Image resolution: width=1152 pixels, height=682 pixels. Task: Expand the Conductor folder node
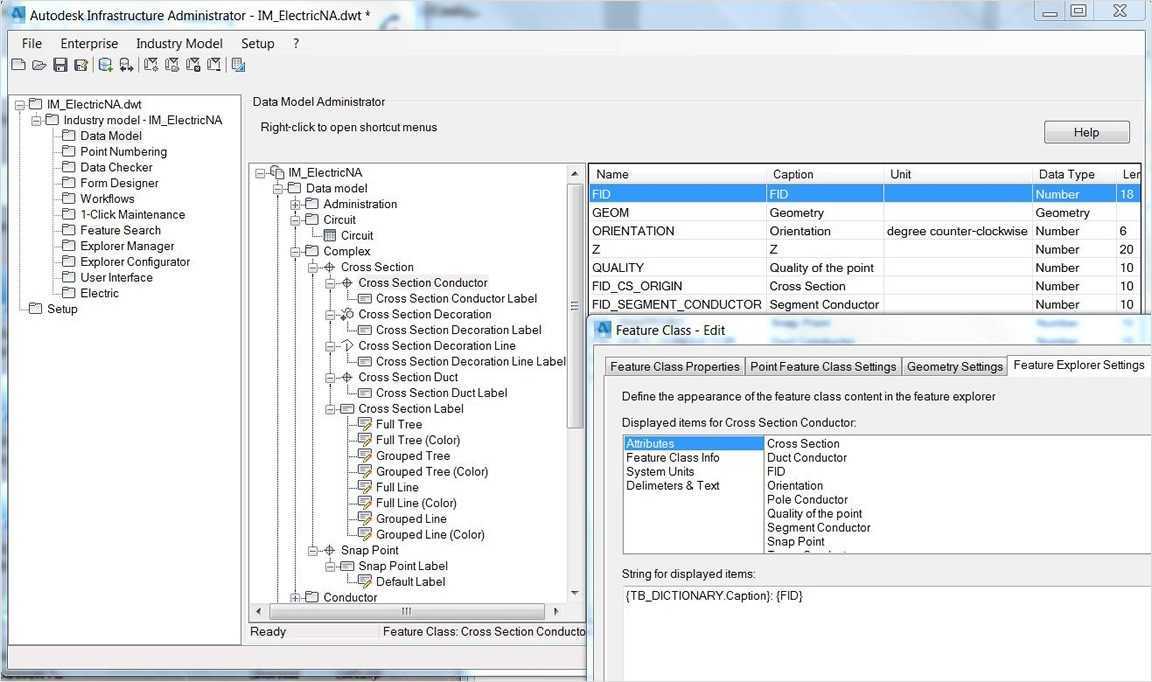(295, 597)
